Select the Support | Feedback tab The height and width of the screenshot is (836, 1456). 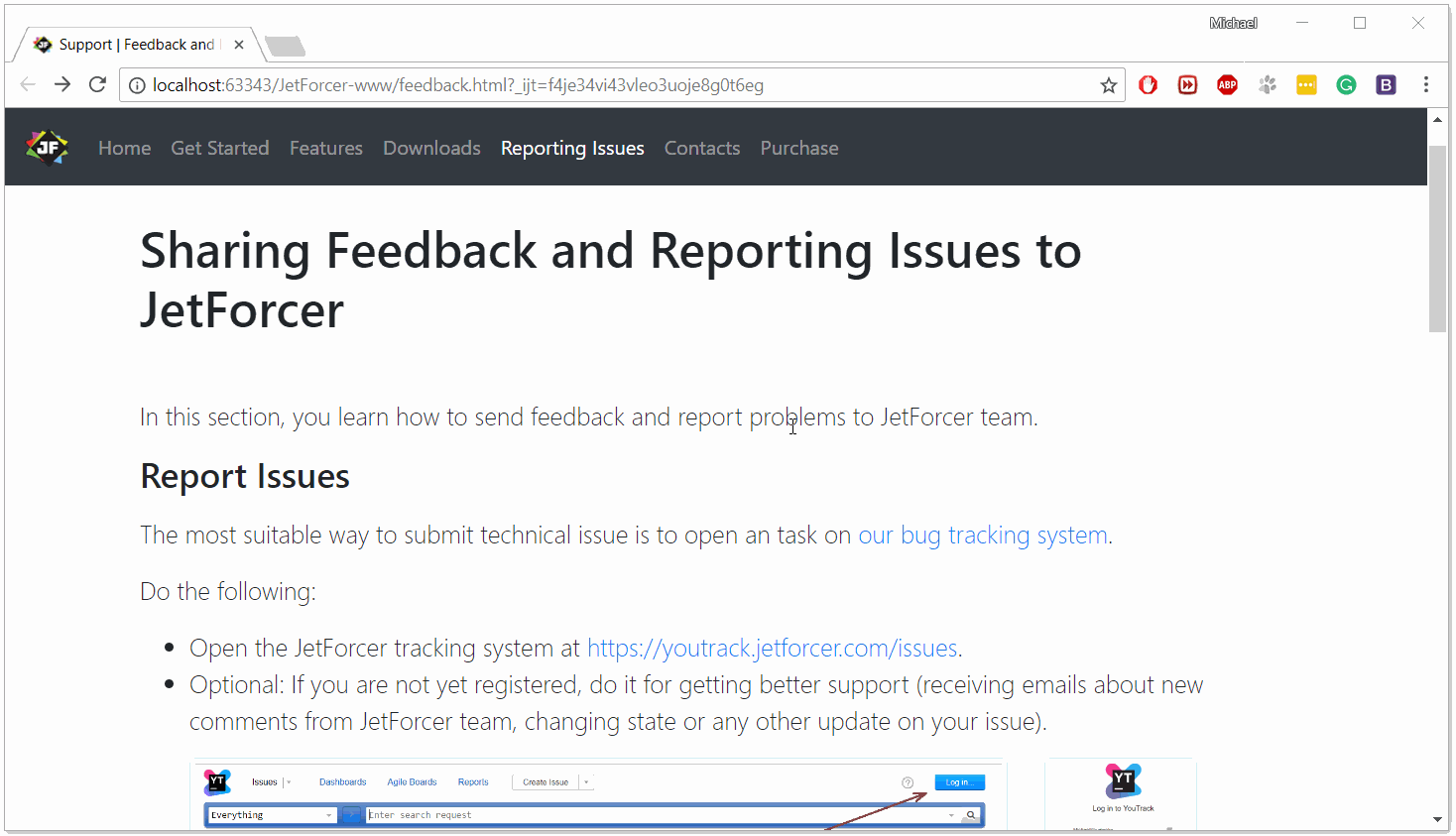coord(137,45)
